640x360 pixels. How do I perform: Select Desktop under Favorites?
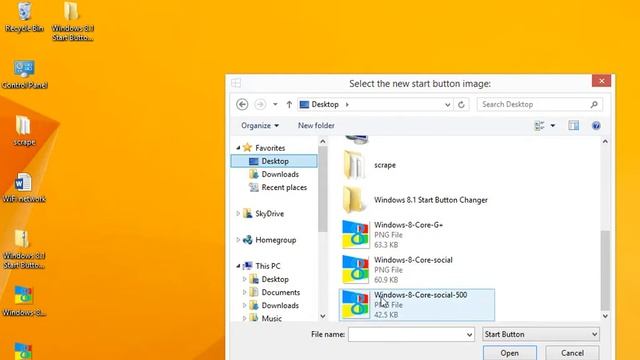(x=274, y=161)
